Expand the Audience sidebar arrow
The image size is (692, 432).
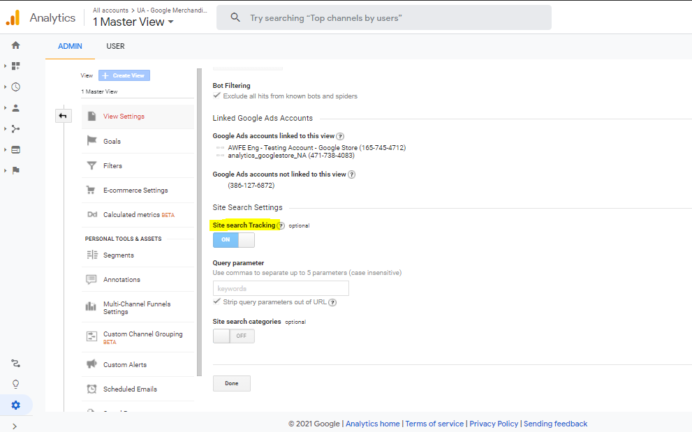[x=5, y=108]
